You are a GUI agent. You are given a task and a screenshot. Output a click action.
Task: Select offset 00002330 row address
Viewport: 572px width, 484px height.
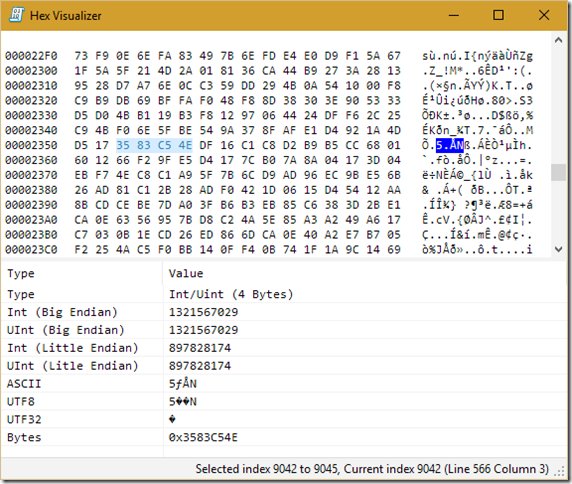tap(31, 115)
